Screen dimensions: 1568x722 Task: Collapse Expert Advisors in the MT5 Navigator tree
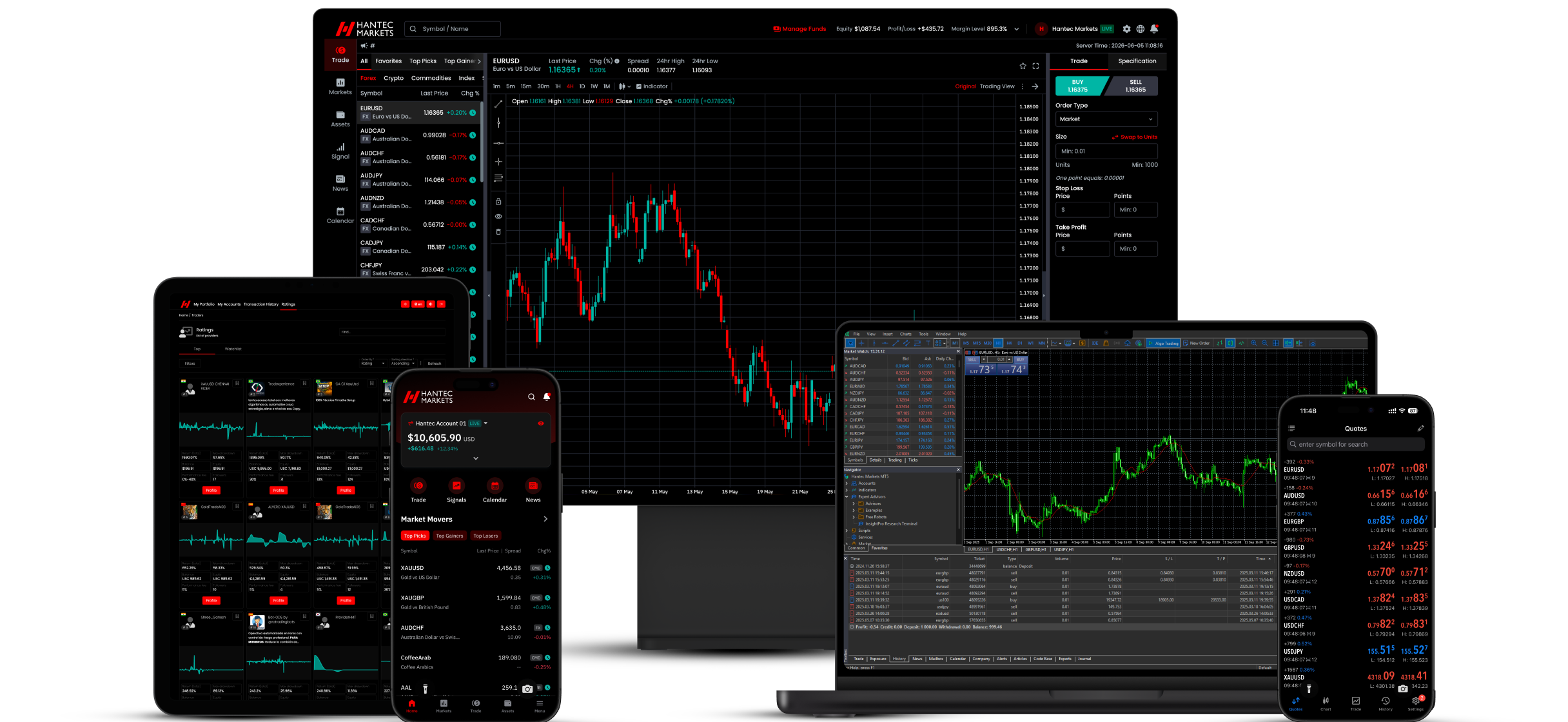click(847, 497)
